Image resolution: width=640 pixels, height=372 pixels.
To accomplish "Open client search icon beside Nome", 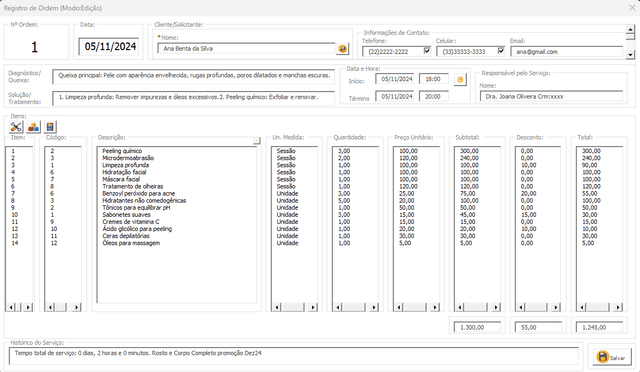I will [342, 49].
